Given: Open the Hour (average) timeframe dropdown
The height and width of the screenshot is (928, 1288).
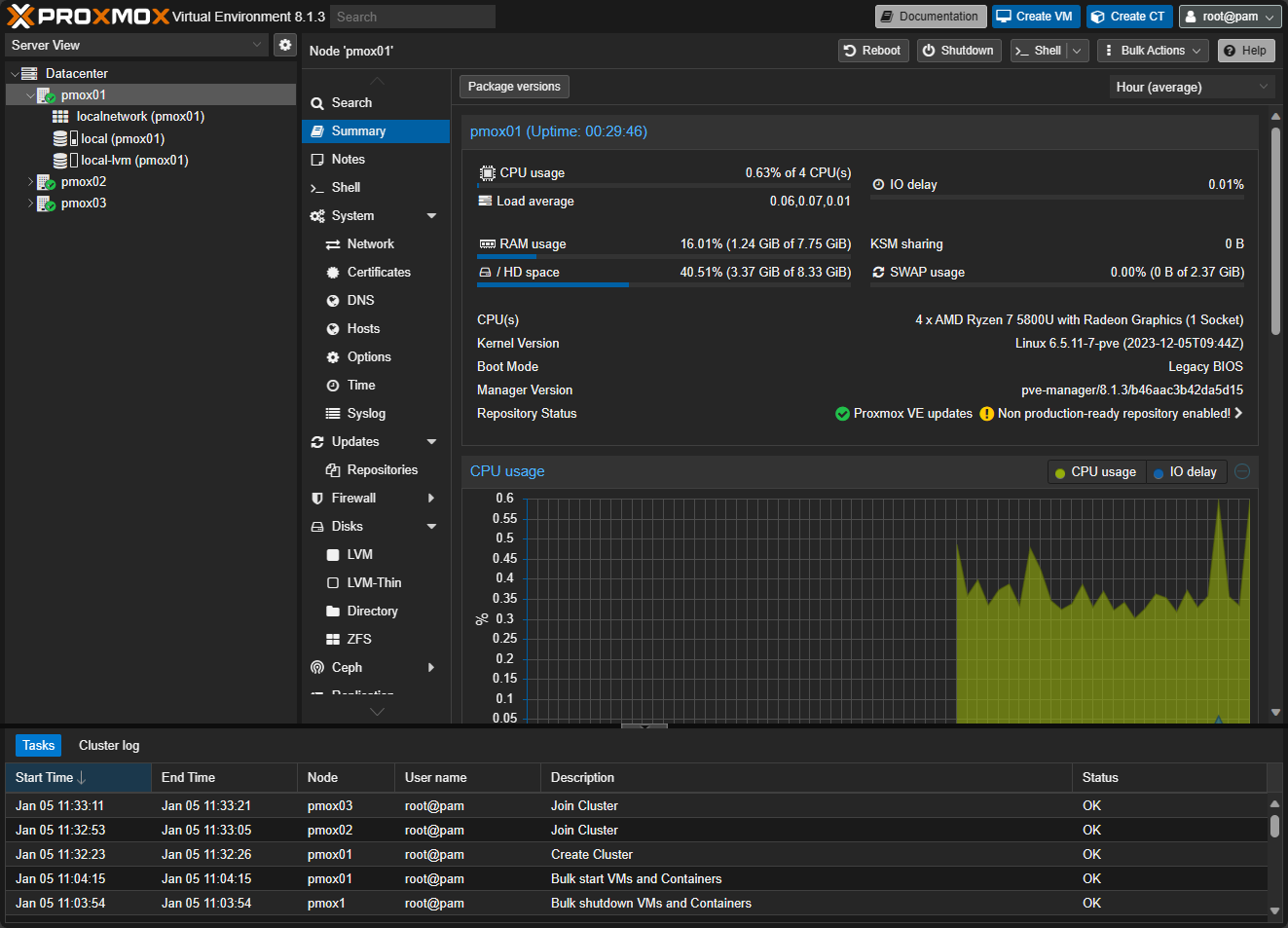Looking at the screenshot, I should click(x=1192, y=87).
